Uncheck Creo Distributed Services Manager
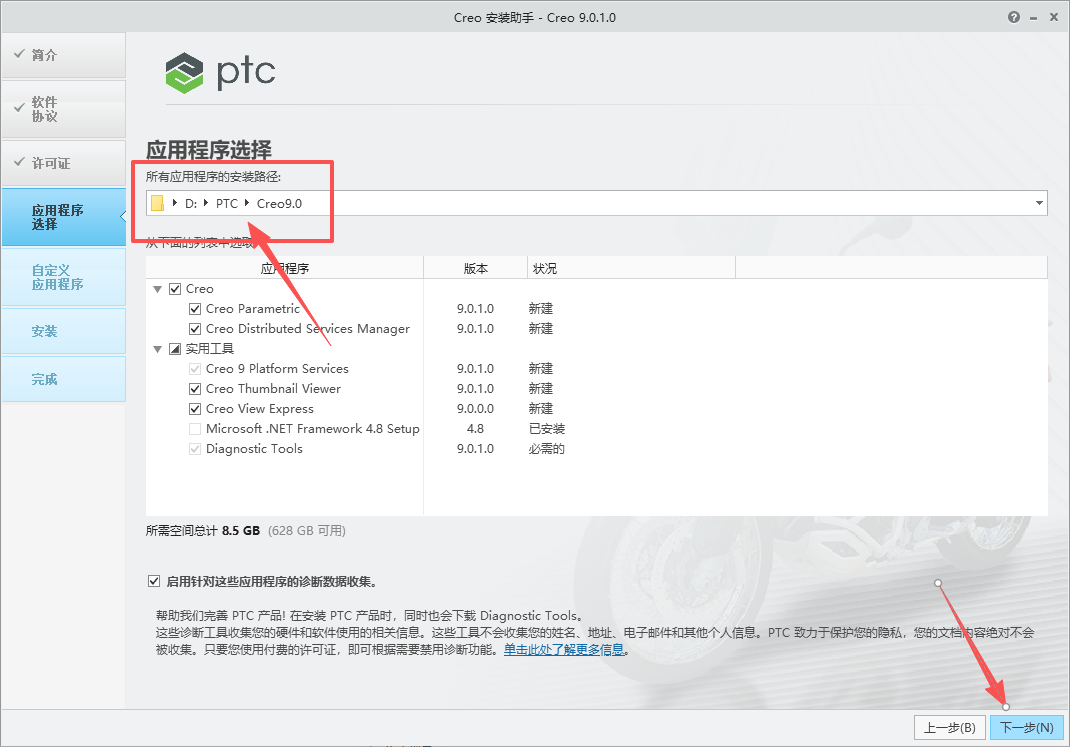1070x747 pixels. [194, 328]
